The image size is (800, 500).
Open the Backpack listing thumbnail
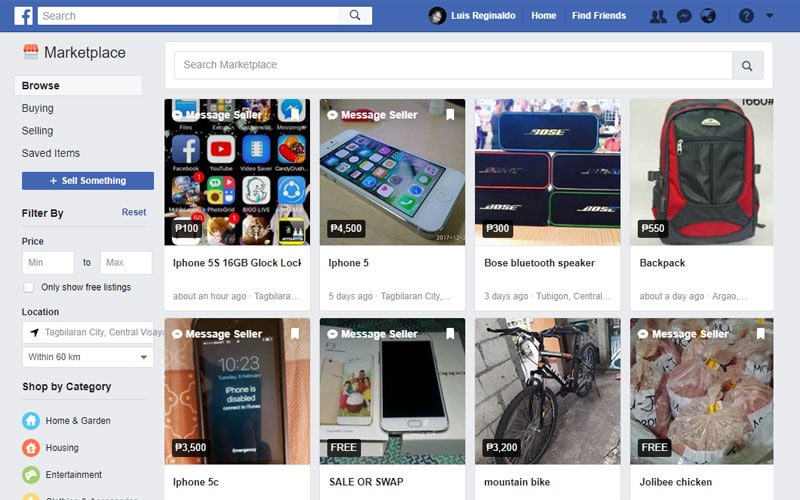(702, 172)
